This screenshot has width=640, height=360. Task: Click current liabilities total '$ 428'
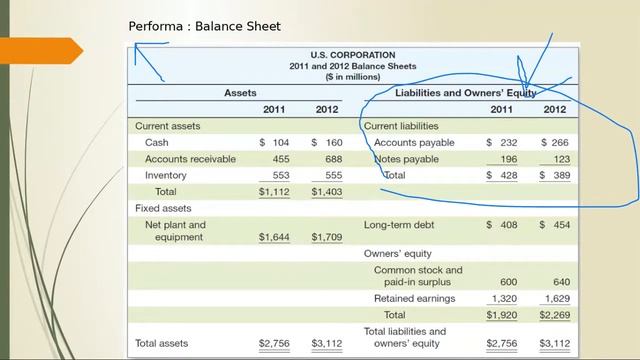[502, 175]
